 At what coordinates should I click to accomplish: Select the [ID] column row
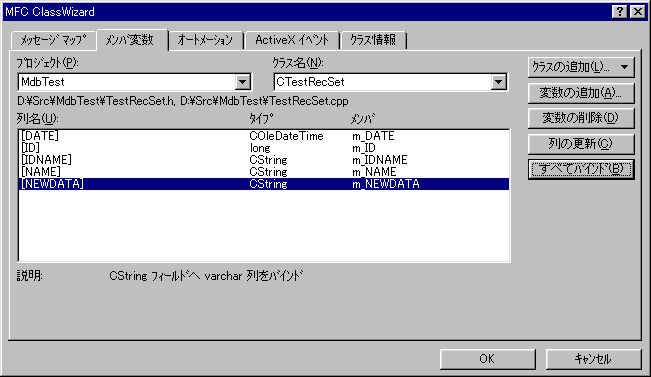(x=264, y=148)
